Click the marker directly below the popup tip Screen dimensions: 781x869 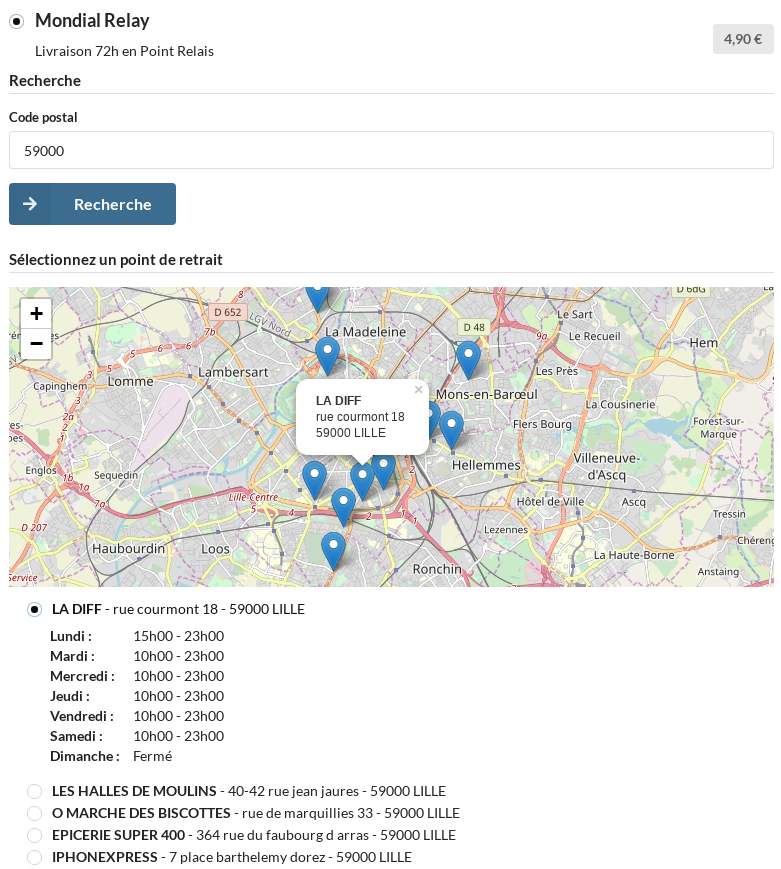pos(363,481)
